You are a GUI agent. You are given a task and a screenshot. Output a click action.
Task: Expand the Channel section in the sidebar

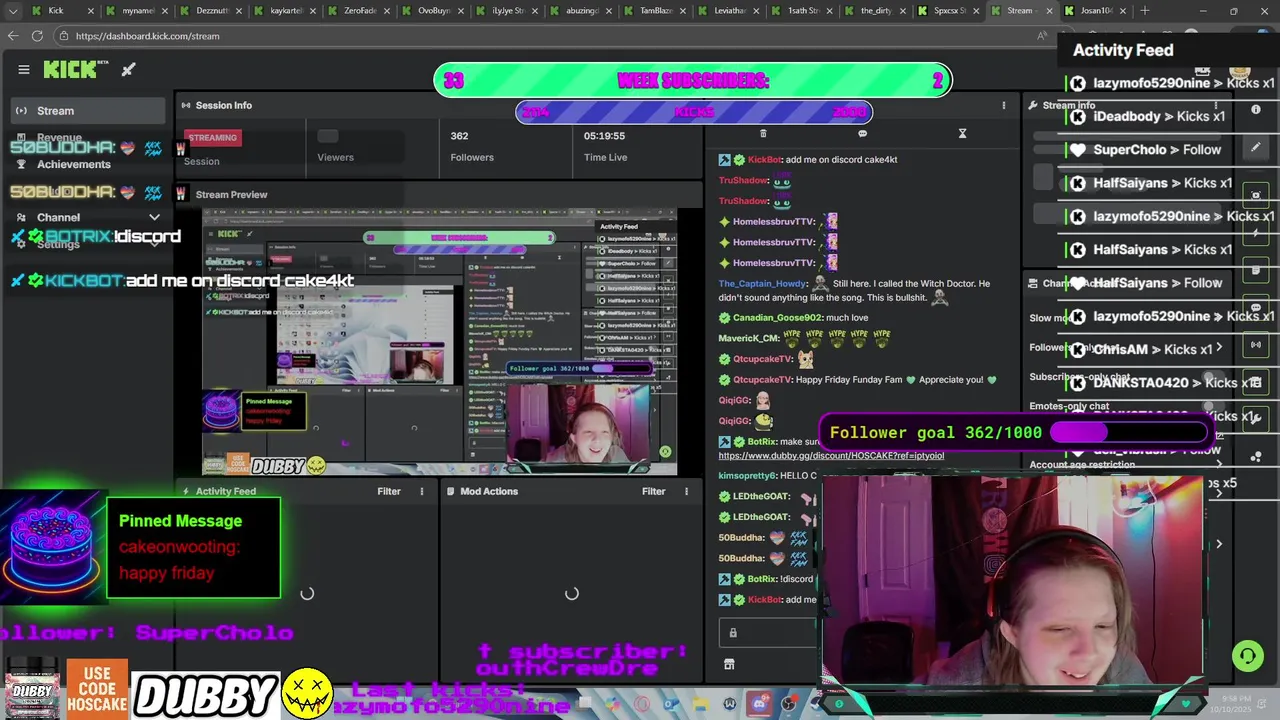click(x=154, y=217)
